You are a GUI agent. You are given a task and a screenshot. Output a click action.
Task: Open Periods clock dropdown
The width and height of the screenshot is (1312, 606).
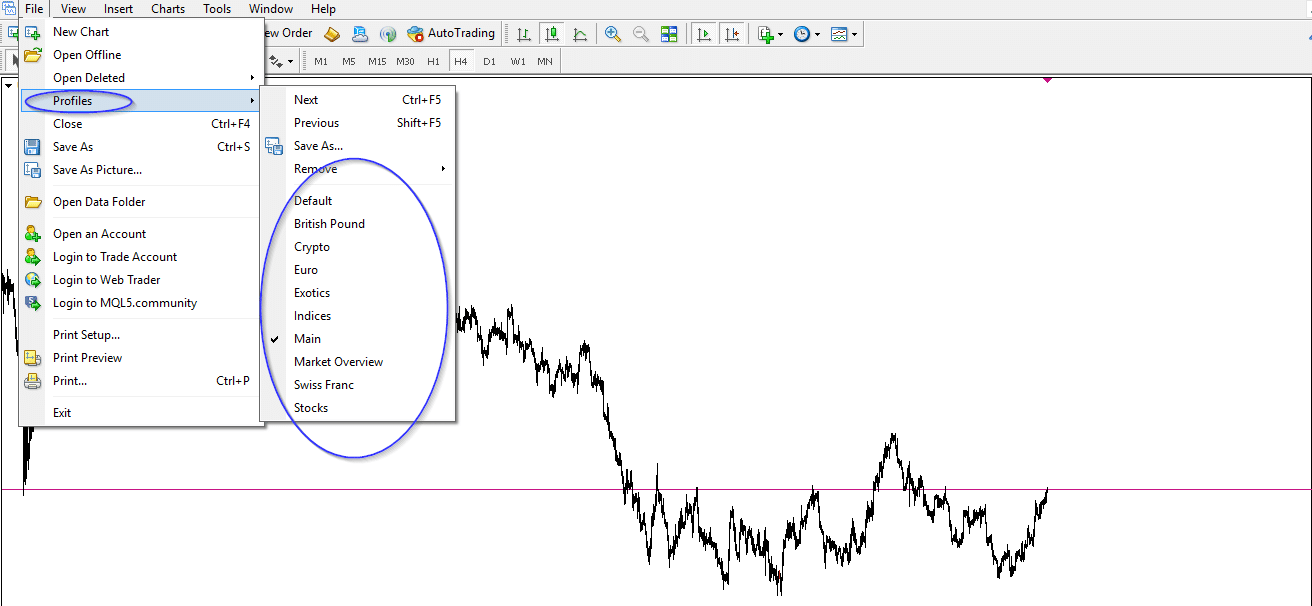[x=806, y=34]
